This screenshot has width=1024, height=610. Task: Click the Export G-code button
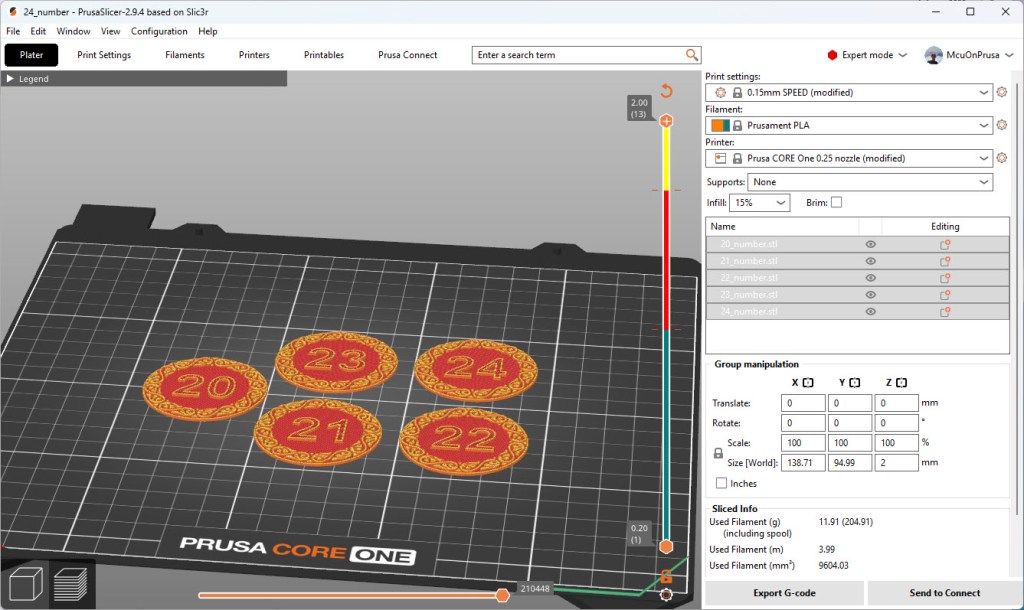click(785, 593)
